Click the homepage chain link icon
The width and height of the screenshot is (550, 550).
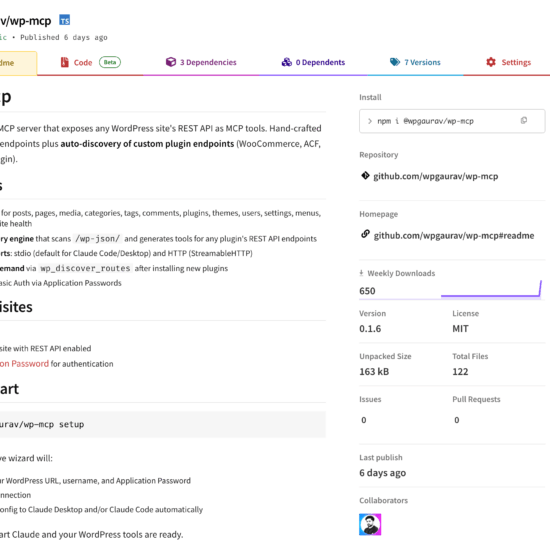click(x=365, y=234)
